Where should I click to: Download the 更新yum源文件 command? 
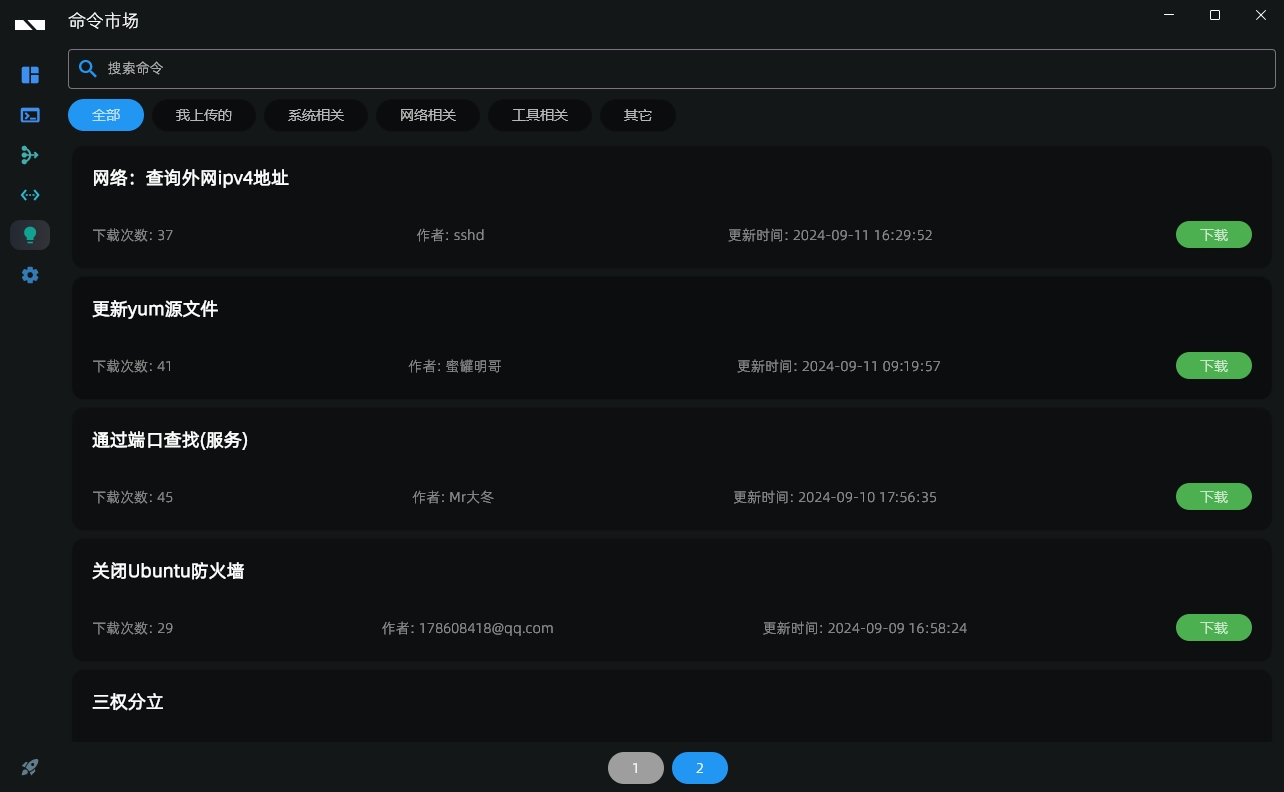point(1214,366)
